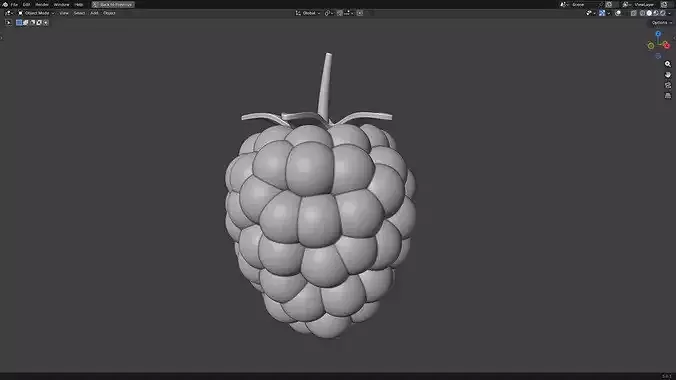676x380 pixels.
Task: Open the File menu
Action: 14,4
